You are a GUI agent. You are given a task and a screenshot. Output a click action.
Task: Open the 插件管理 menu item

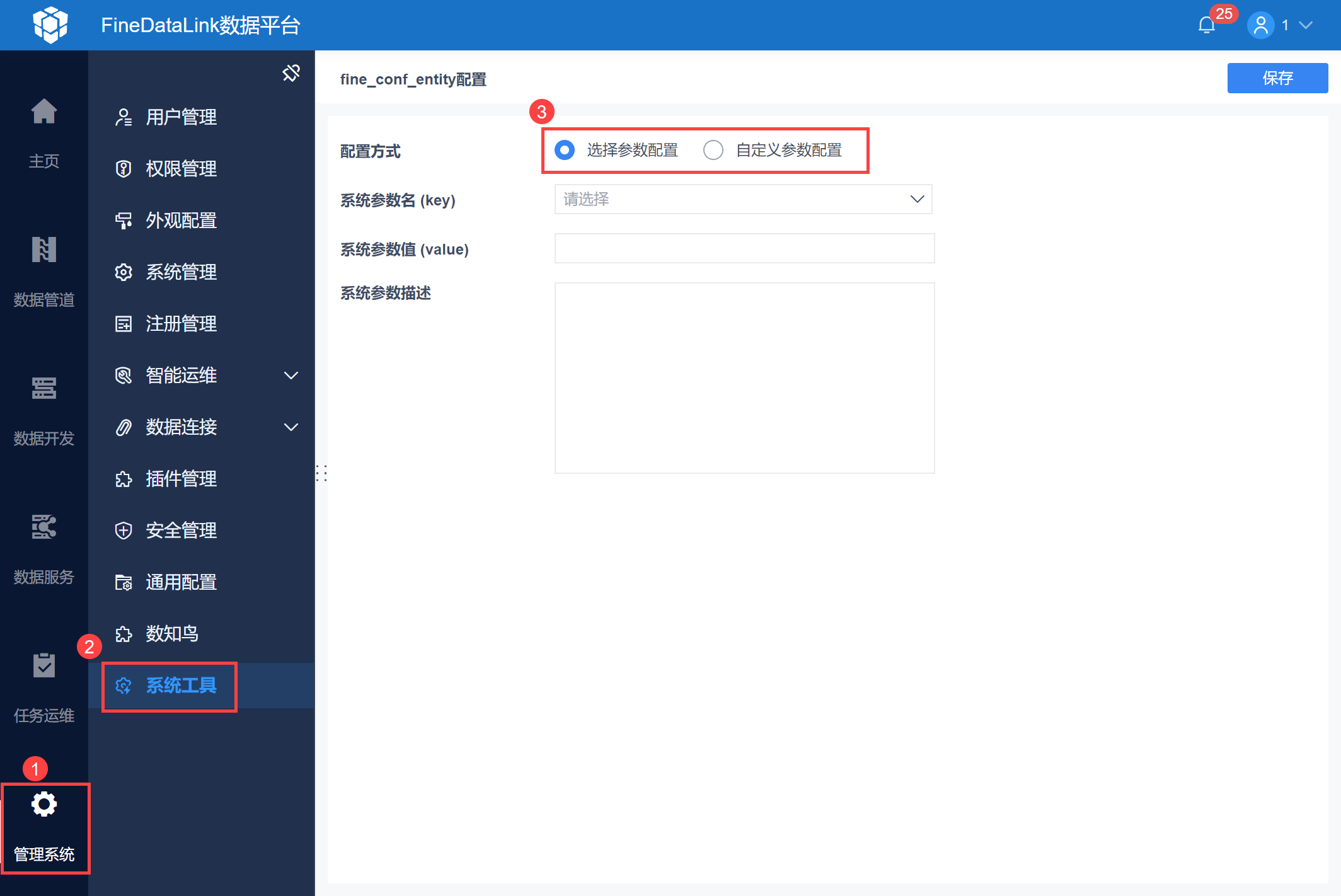pyautogui.click(x=181, y=479)
